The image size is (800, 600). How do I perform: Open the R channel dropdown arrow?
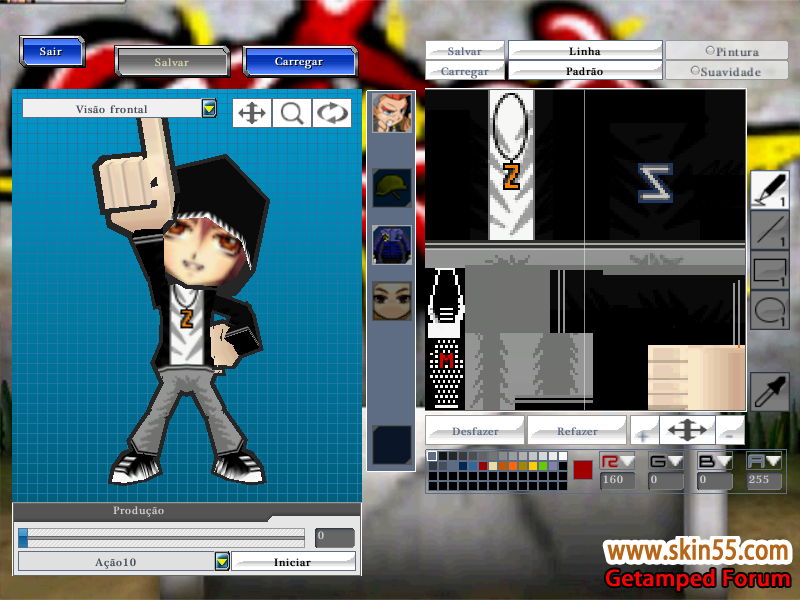pyautogui.click(x=627, y=461)
